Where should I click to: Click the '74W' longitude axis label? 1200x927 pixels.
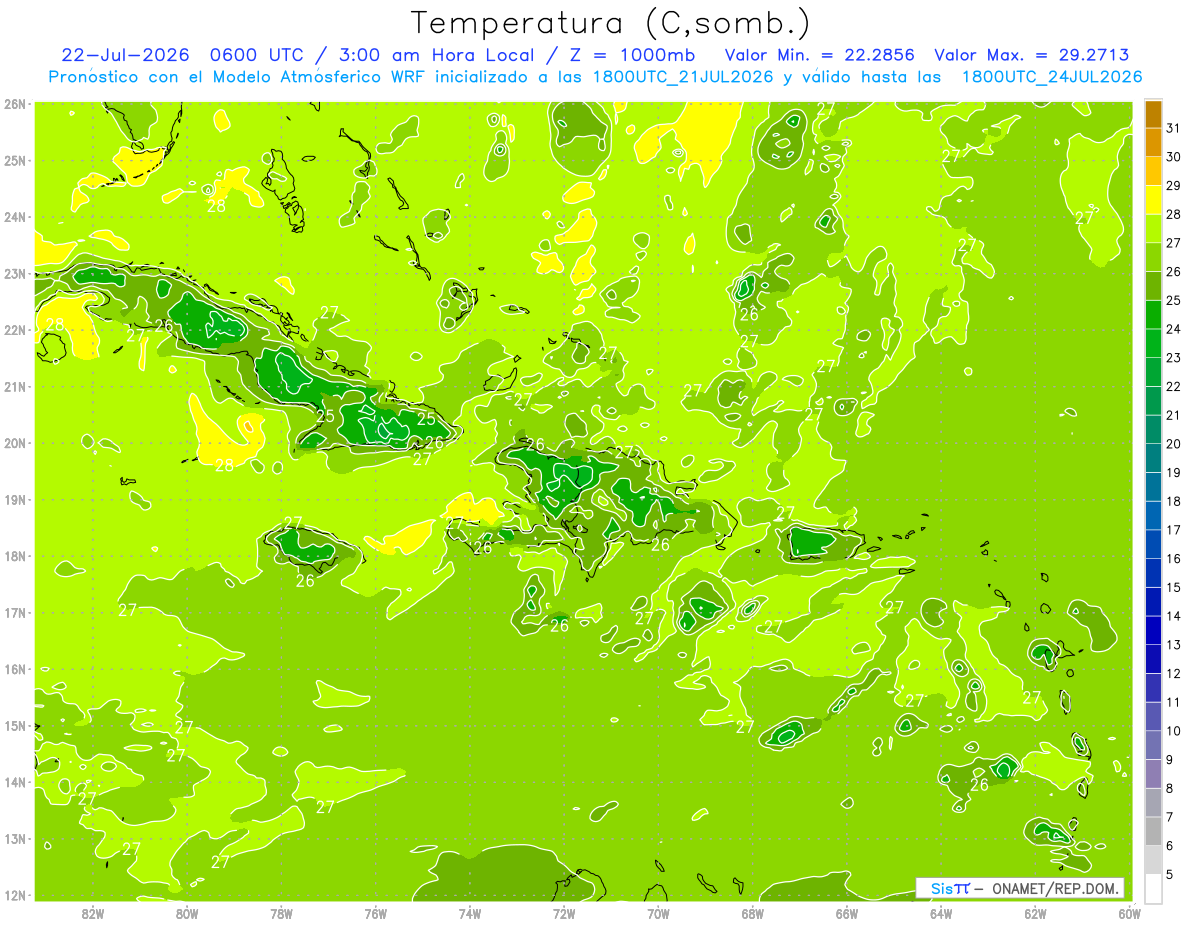point(470,913)
